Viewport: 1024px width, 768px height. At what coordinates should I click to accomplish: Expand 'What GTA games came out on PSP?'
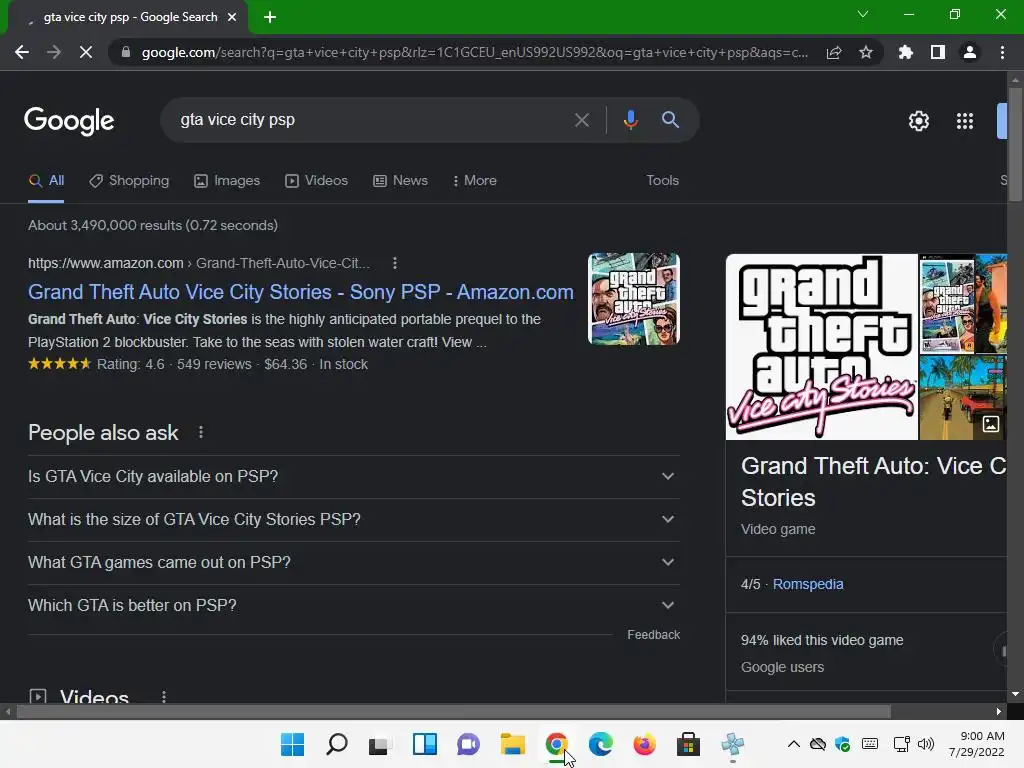354,562
